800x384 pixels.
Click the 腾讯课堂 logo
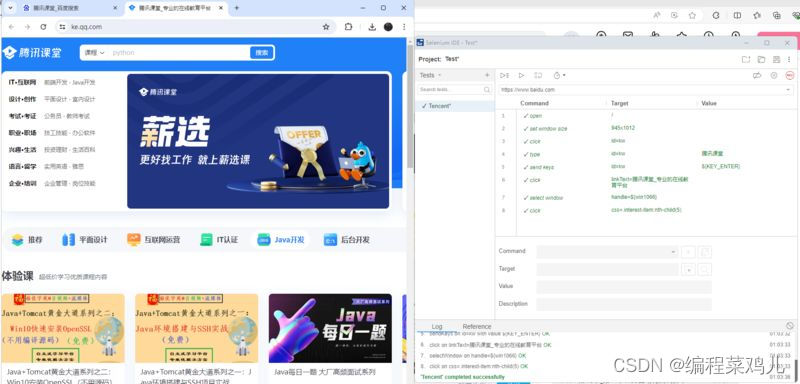[32, 53]
